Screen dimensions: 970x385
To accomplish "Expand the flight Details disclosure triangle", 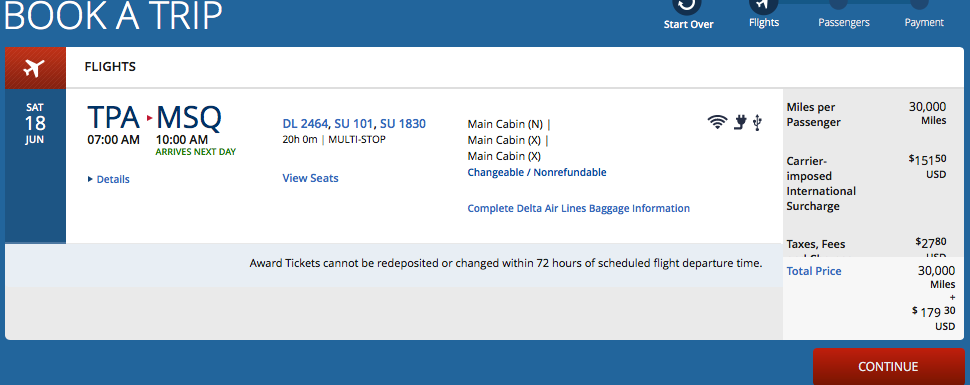I will 91,180.
